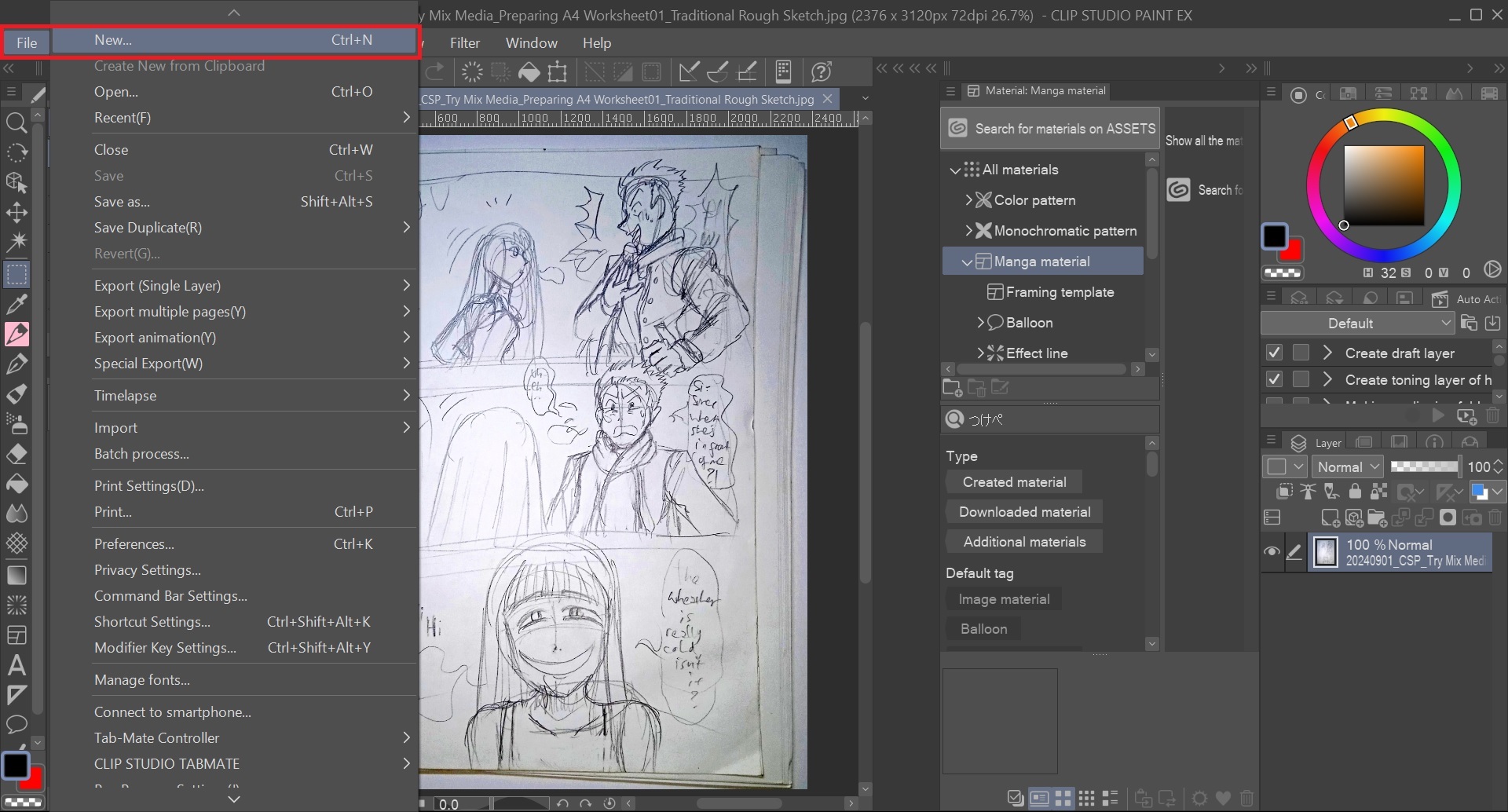Viewport: 1508px width, 812px height.
Task: Open the Normal blending mode dropdown
Action: click(1348, 466)
